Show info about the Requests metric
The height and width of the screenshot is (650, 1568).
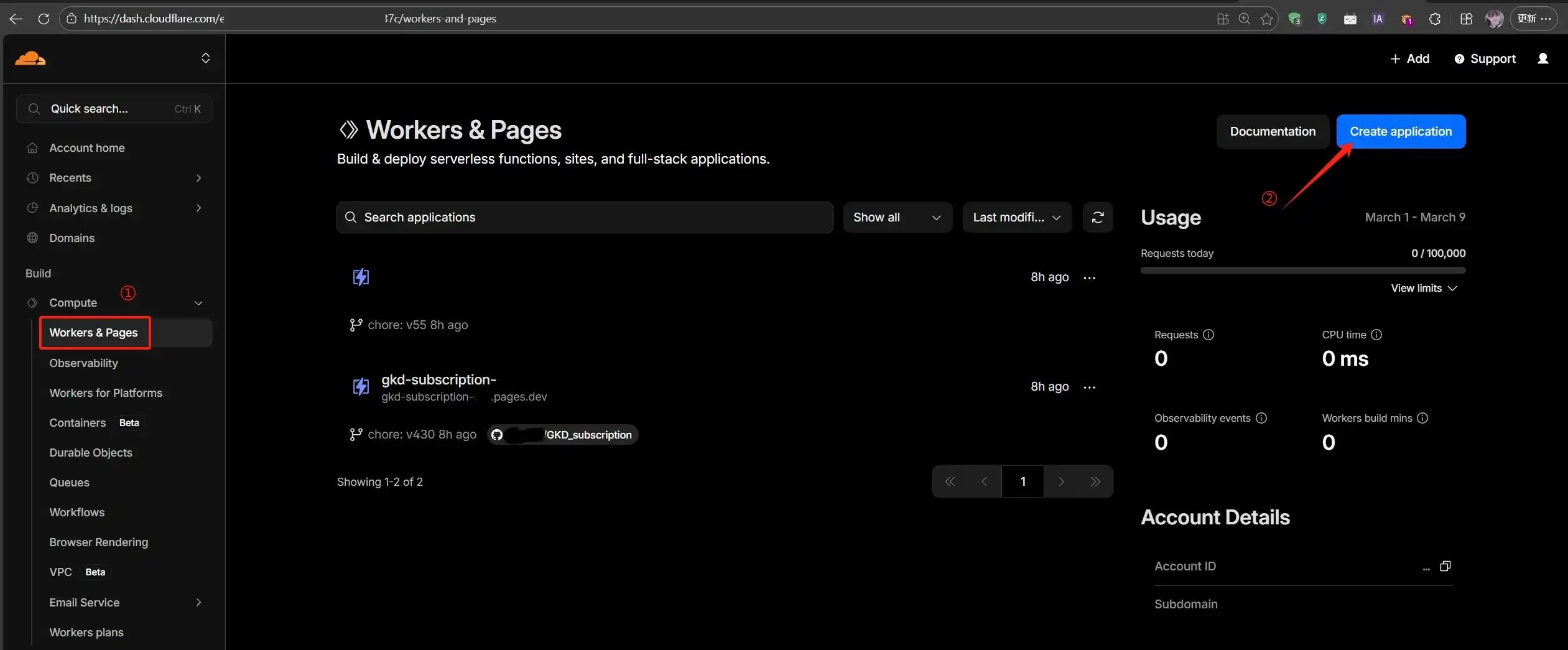[x=1208, y=335]
